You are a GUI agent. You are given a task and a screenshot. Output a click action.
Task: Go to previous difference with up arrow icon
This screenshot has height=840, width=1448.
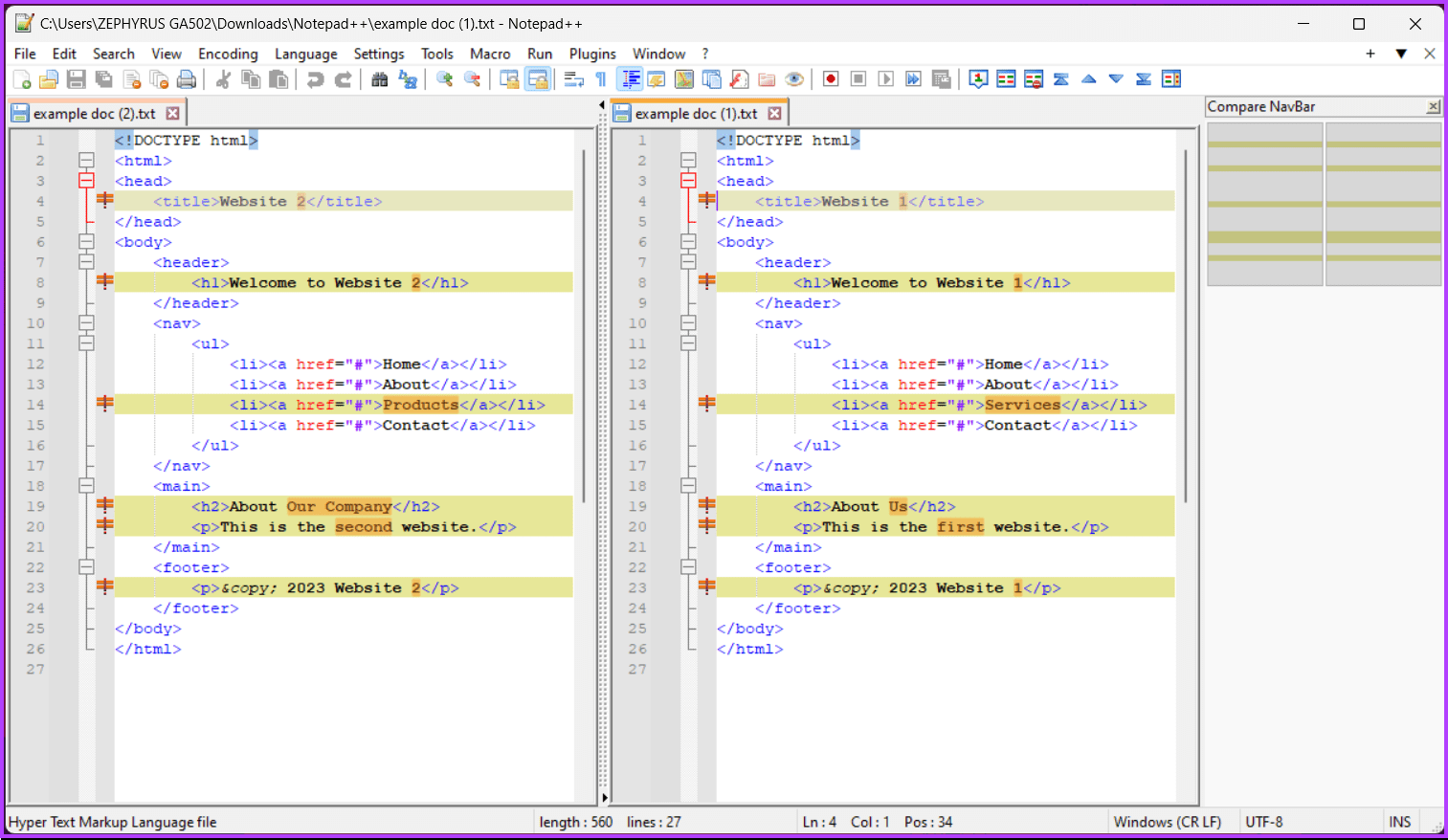click(x=1088, y=79)
